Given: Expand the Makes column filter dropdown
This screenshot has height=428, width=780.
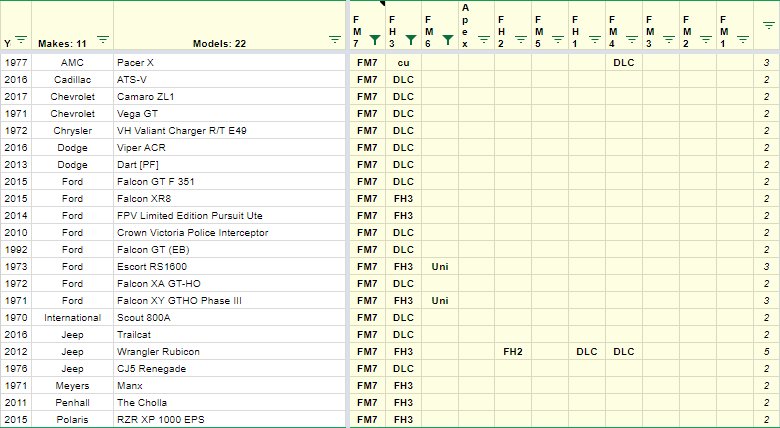Looking at the screenshot, I should point(102,39).
